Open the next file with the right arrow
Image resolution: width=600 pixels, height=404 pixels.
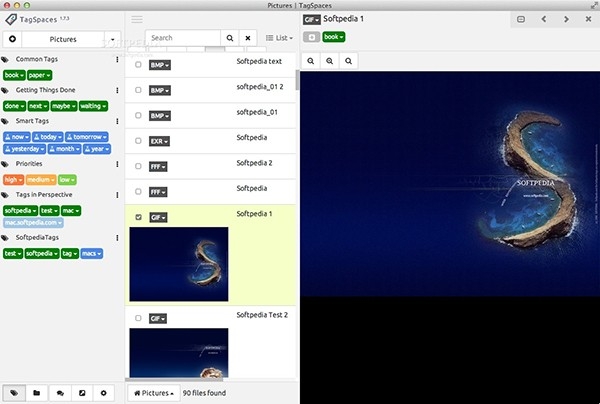[566, 19]
